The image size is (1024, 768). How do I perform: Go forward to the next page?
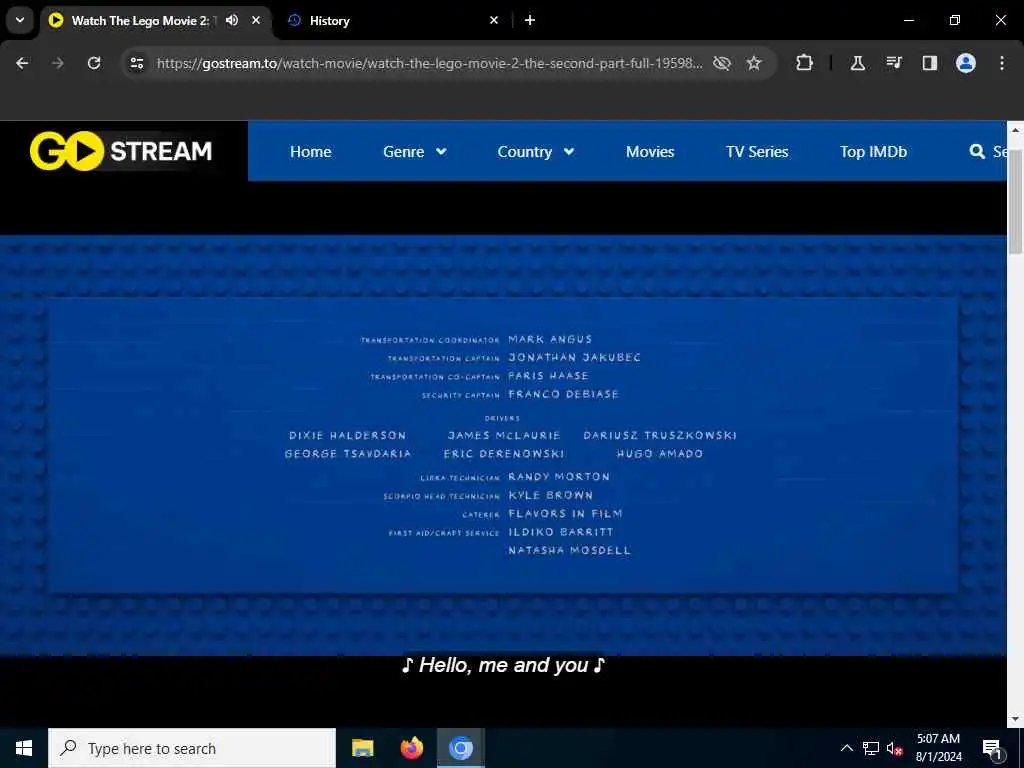coord(57,63)
